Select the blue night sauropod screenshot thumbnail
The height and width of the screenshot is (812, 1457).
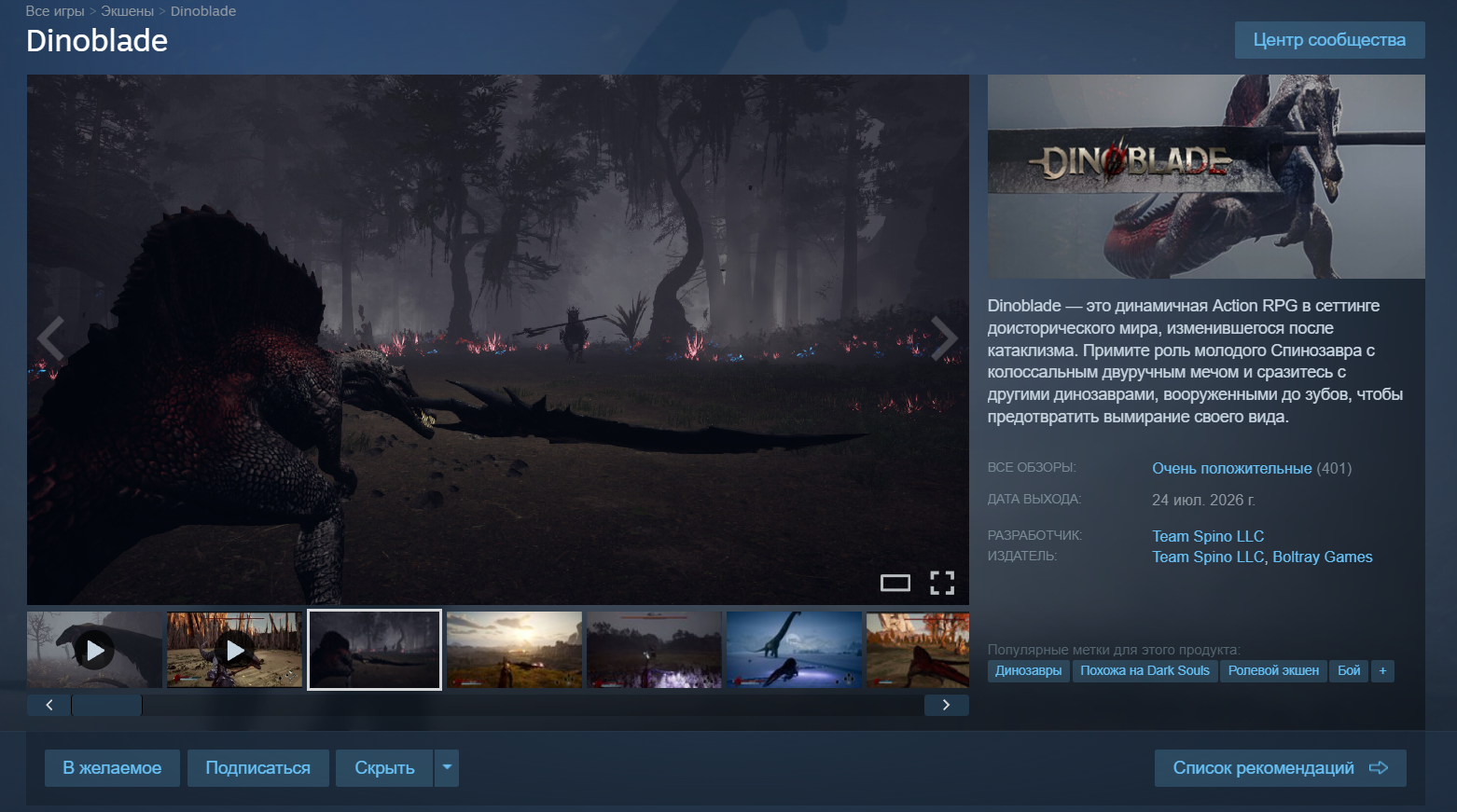pos(794,650)
